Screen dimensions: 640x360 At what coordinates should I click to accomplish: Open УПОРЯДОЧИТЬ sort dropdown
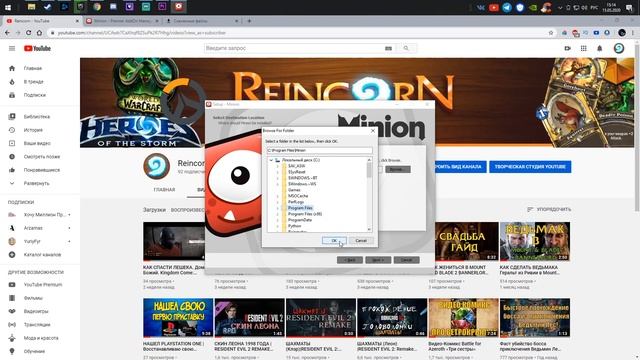pos(549,209)
